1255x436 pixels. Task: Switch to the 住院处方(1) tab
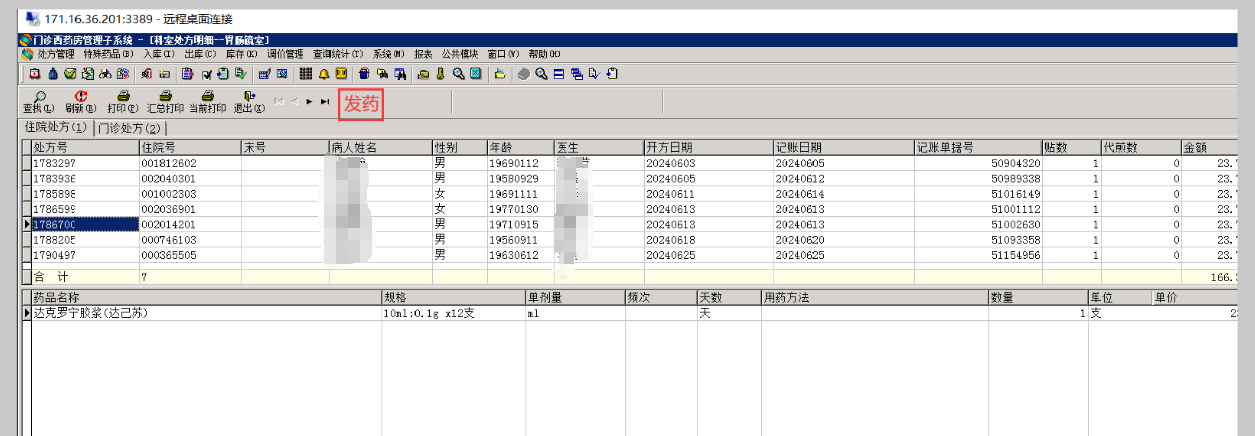point(56,128)
